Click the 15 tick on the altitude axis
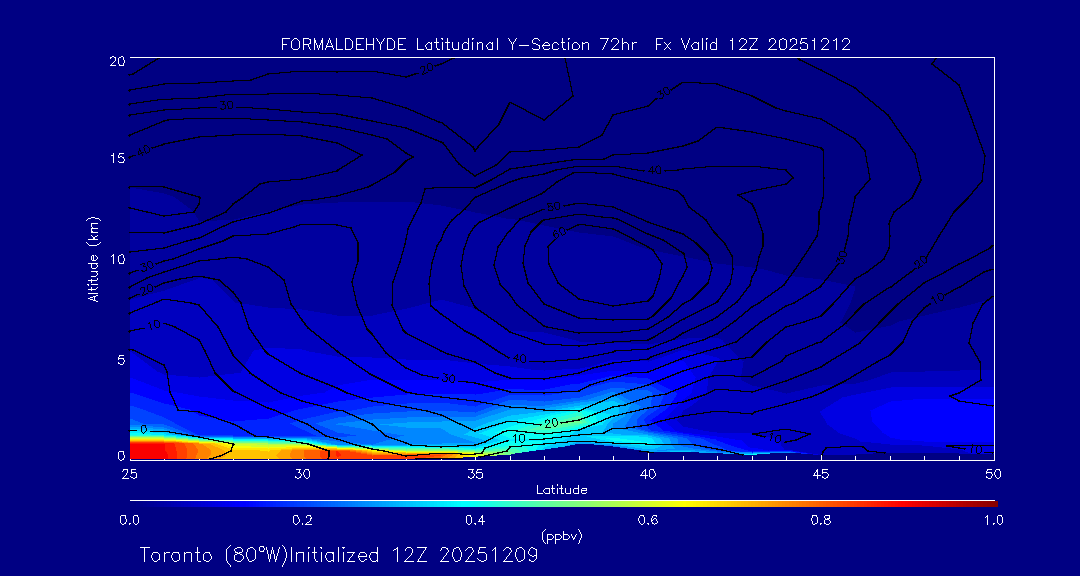This screenshot has height=576, width=1080. (115, 159)
